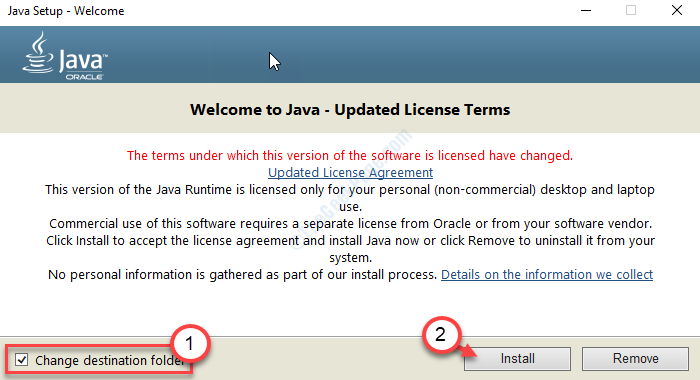Click the numbered circle 2 annotation
The width and height of the screenshot is (700, 380).
[441, 334]
